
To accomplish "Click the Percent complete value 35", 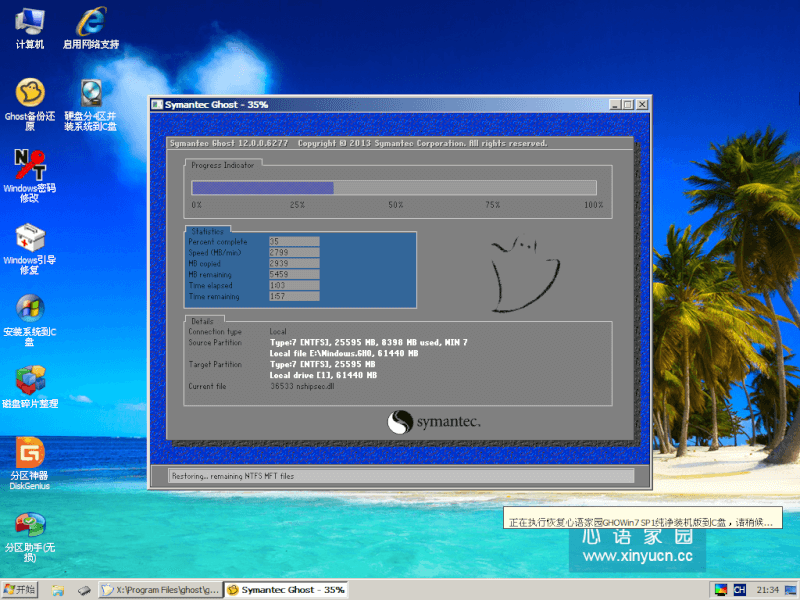I will [x=294, y=241].
